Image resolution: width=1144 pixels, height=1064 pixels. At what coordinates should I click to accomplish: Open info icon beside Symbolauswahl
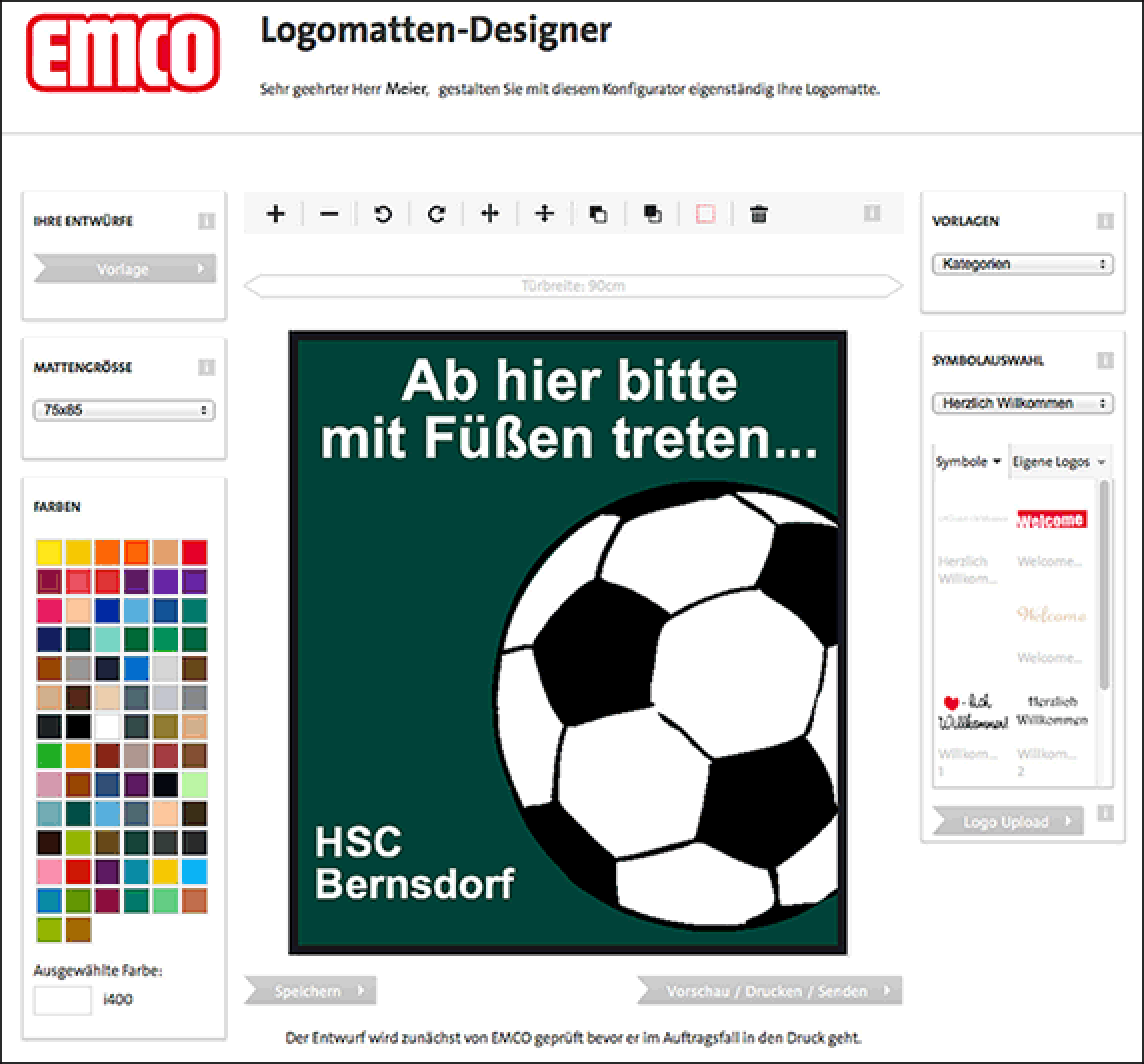click(x=1105, y=360)
